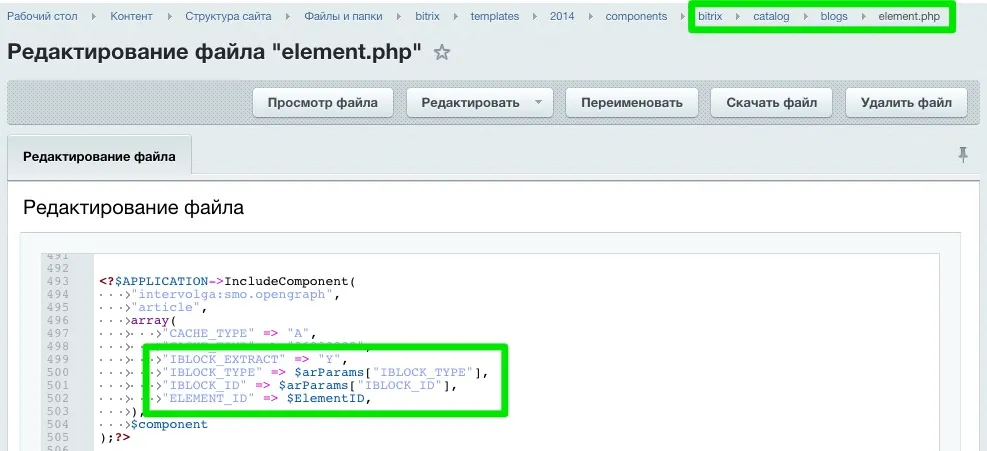Add page to favorites with star icon
Image resolution: width=987 pixels, height=451 pixels.
pyautogui.click(x=441, y=53)
